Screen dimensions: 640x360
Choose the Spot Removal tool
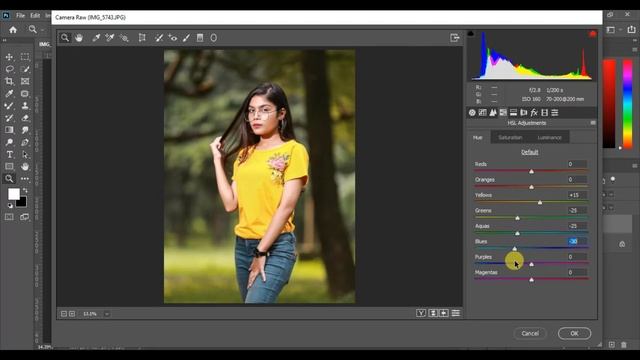[159, 38]
